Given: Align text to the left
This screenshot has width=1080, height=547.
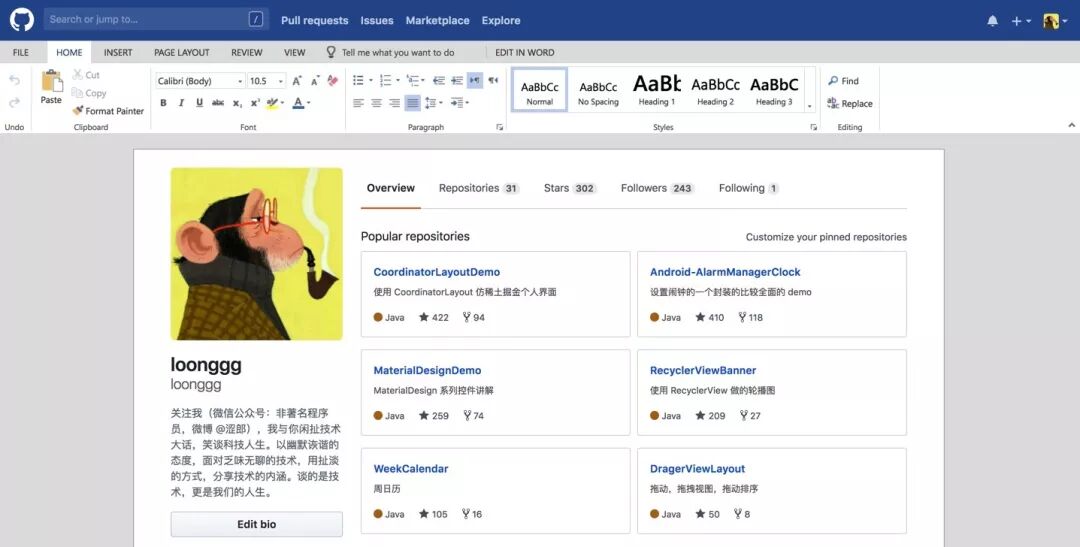Looking at the screenshot, I should [x=358, y=103].
